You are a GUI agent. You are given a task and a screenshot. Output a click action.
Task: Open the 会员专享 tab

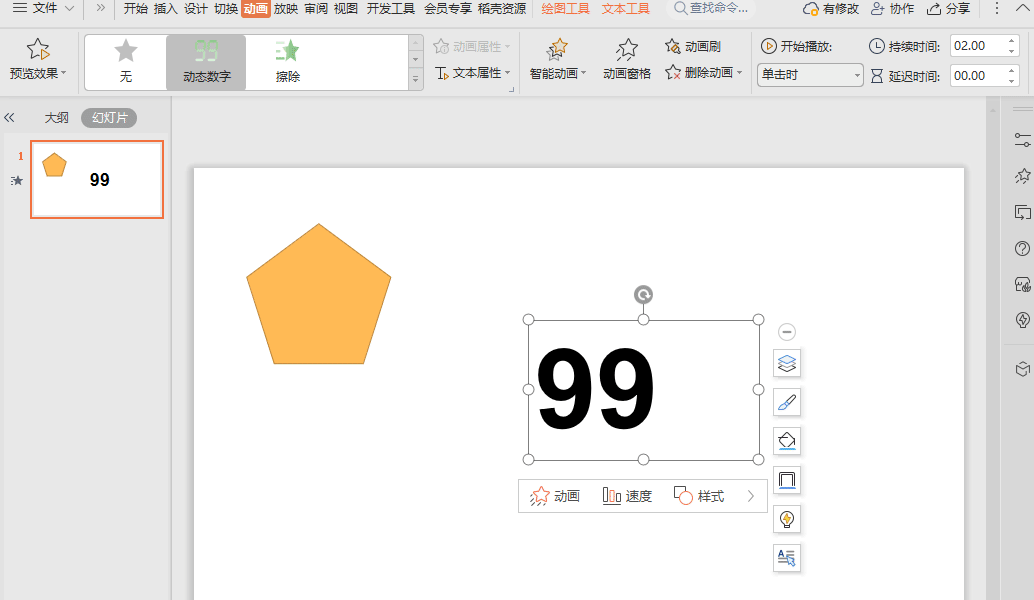(x=448, y=9)
